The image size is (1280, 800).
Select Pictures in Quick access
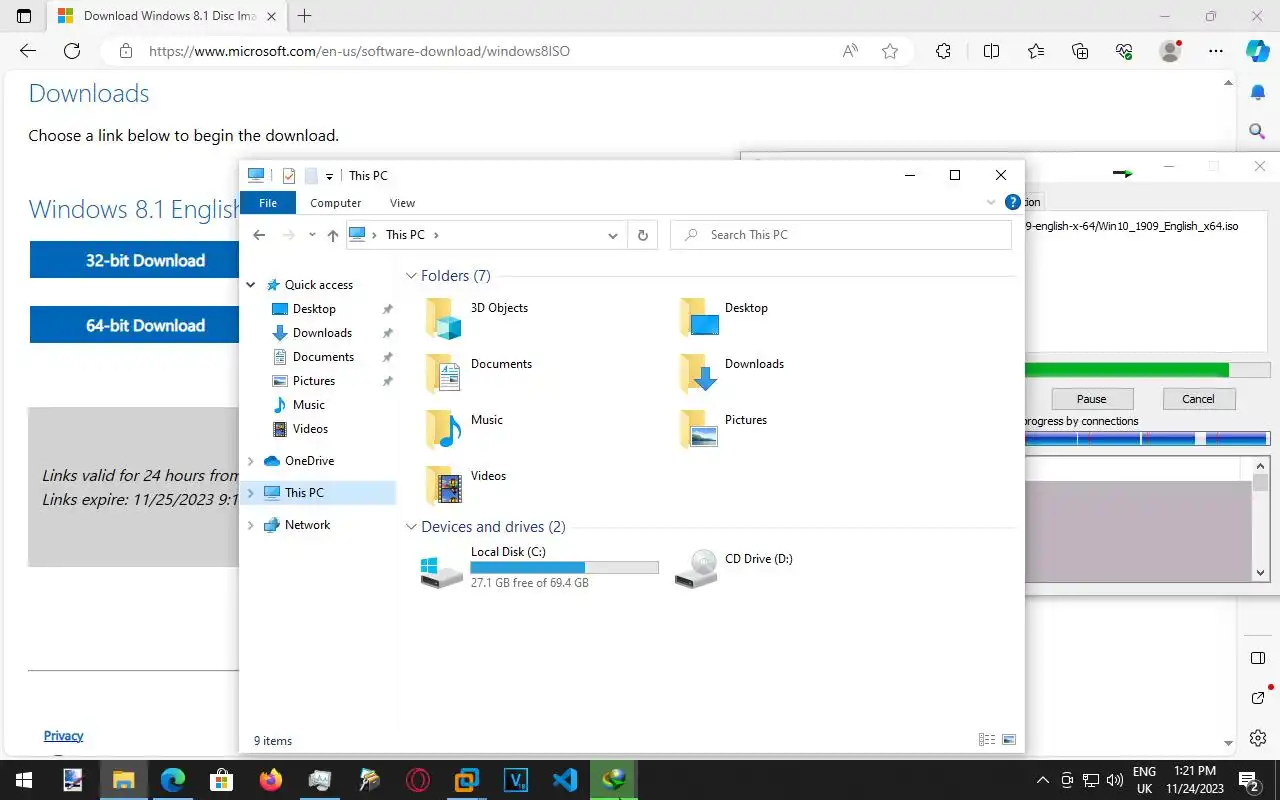point(314,381)
